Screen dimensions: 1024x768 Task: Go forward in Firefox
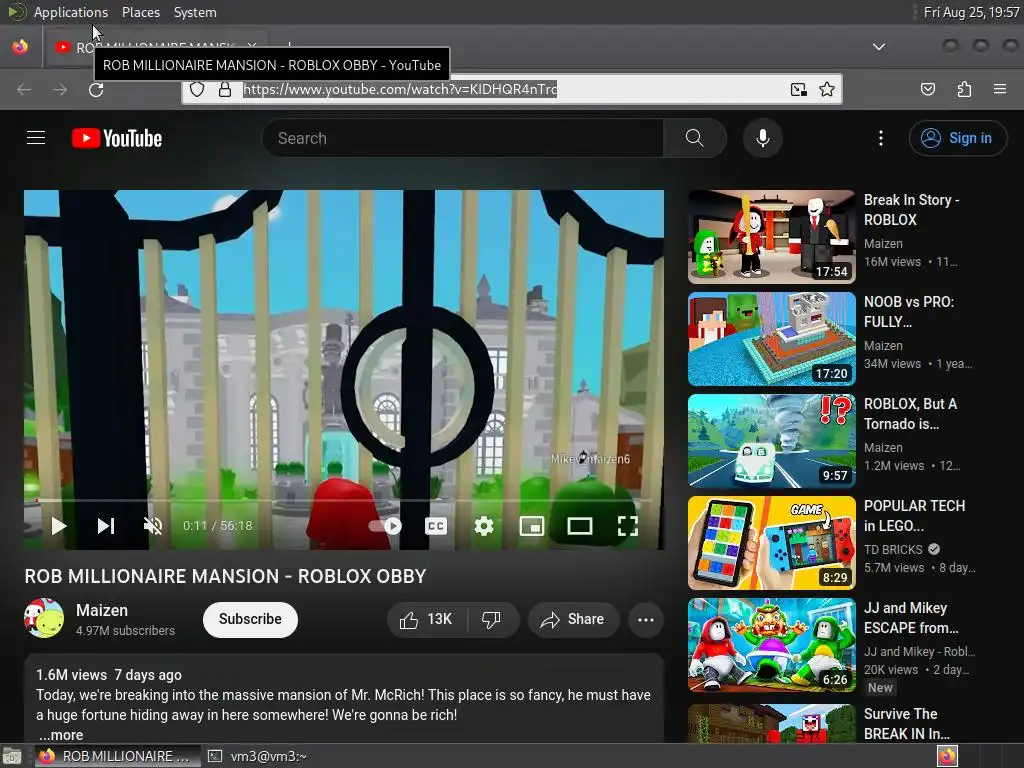coord(60,89)
